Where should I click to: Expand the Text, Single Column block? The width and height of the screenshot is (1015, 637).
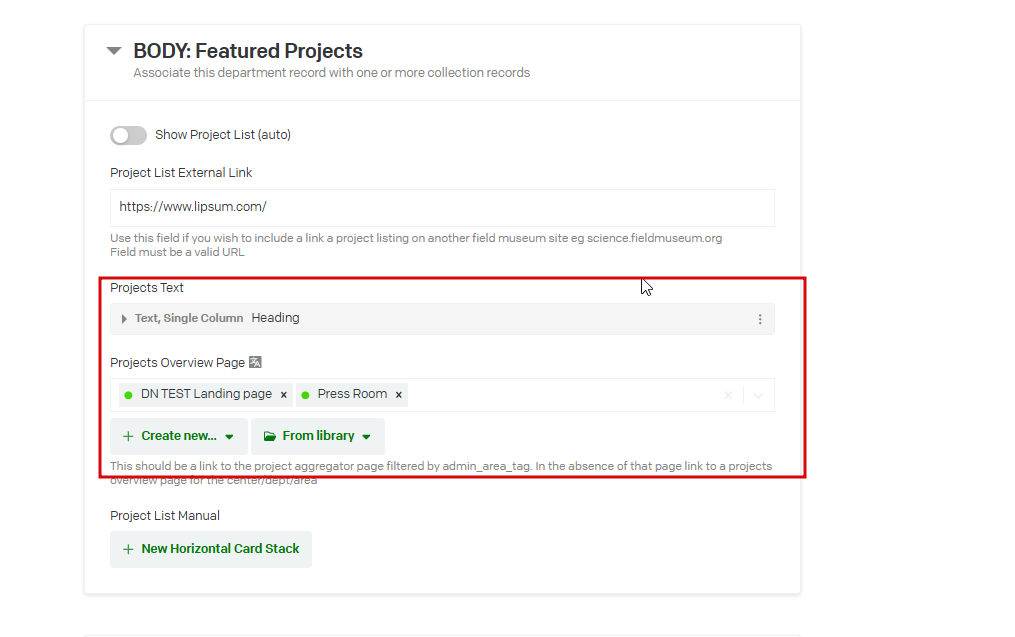(x=124, y=319)
